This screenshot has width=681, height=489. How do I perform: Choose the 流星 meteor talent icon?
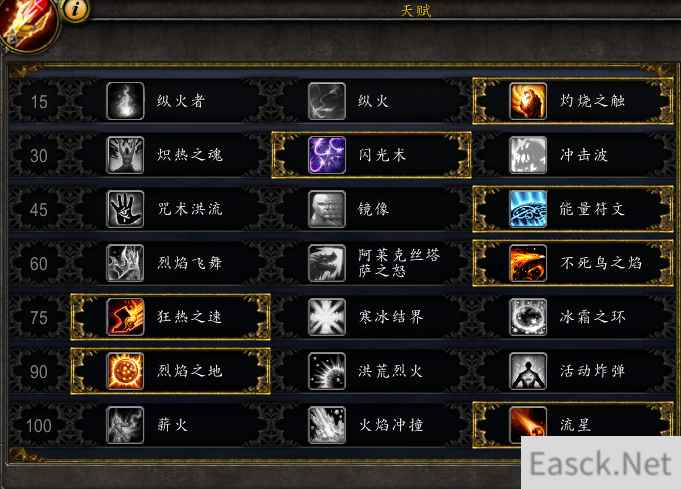[x=528, y=422]
